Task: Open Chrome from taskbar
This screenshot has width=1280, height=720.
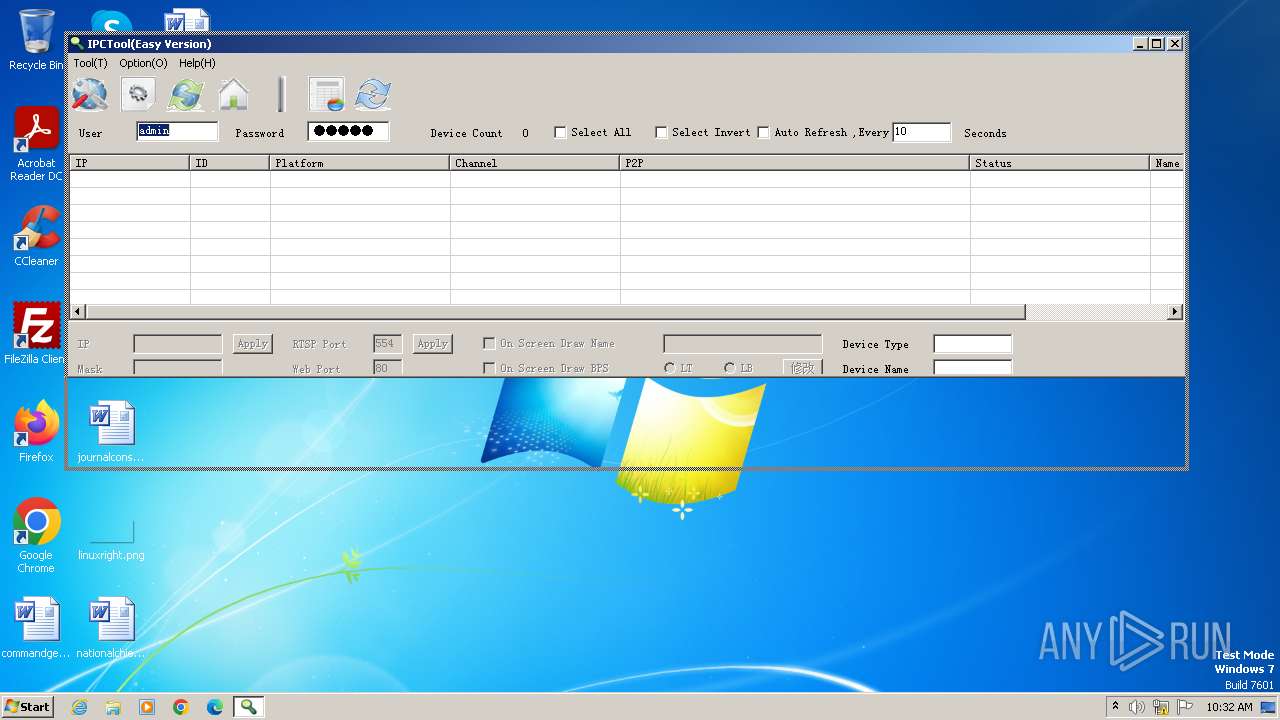Action: 181,707
